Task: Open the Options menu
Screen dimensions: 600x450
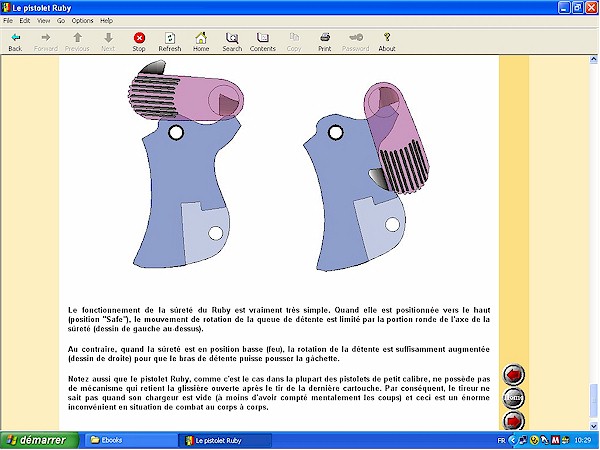Action: [82, 21]
